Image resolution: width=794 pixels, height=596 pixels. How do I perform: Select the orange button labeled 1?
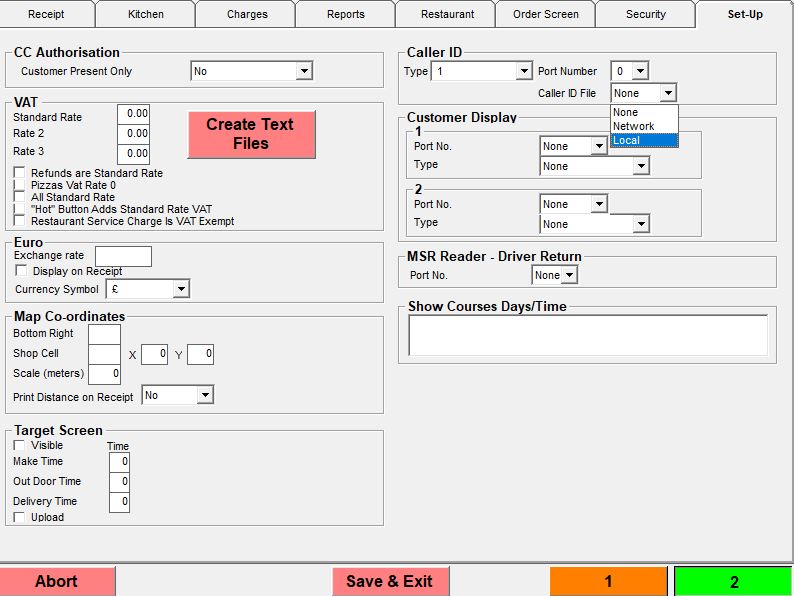tap(608, 581)
